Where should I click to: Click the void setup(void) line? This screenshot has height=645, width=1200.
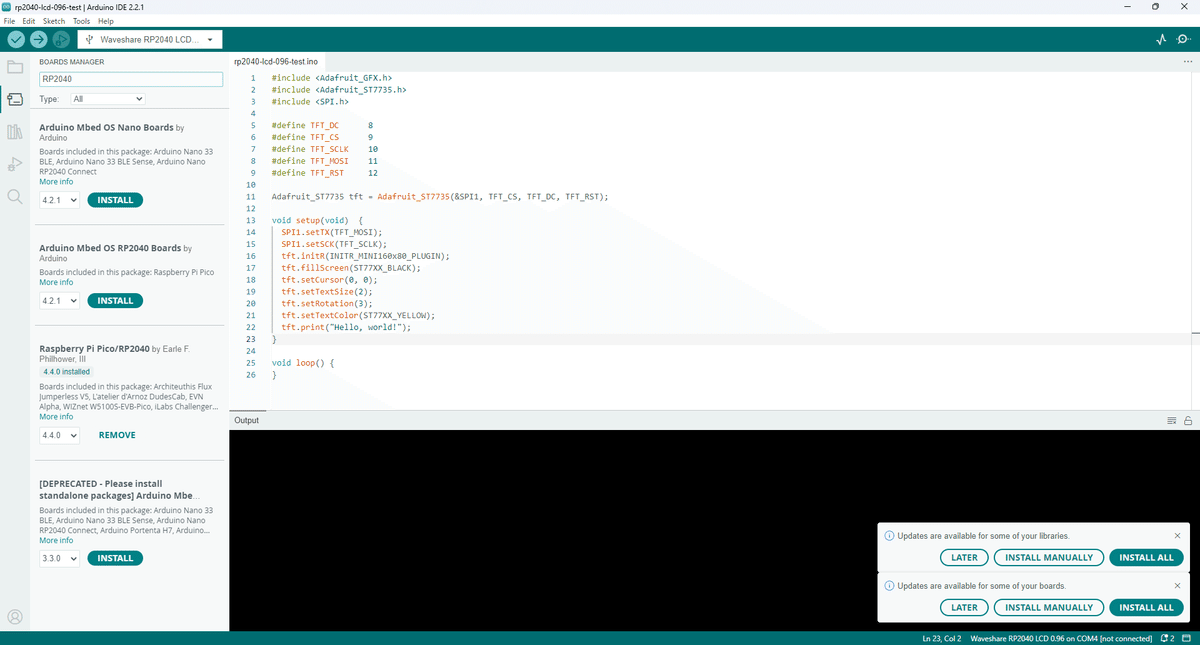tap(318, 220)
